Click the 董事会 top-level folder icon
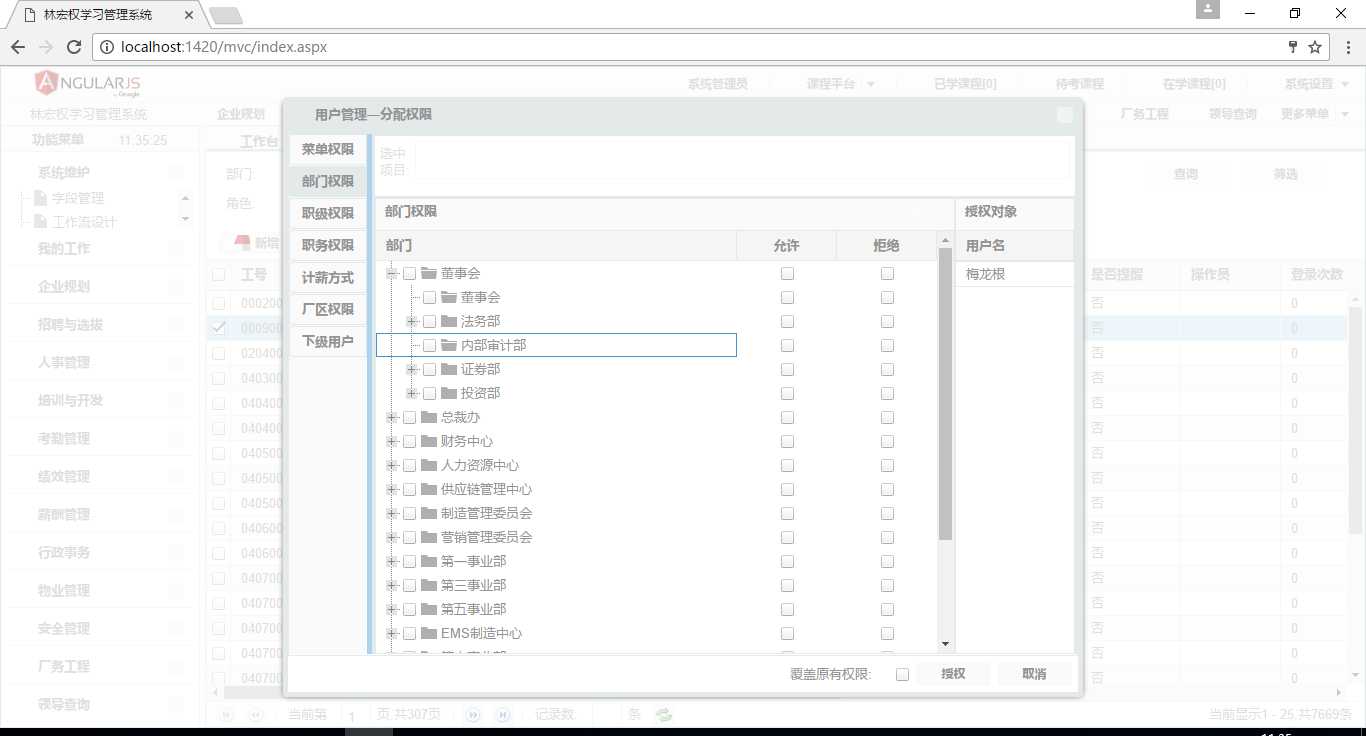1366x736 pixels. click(x=429, y=273)
